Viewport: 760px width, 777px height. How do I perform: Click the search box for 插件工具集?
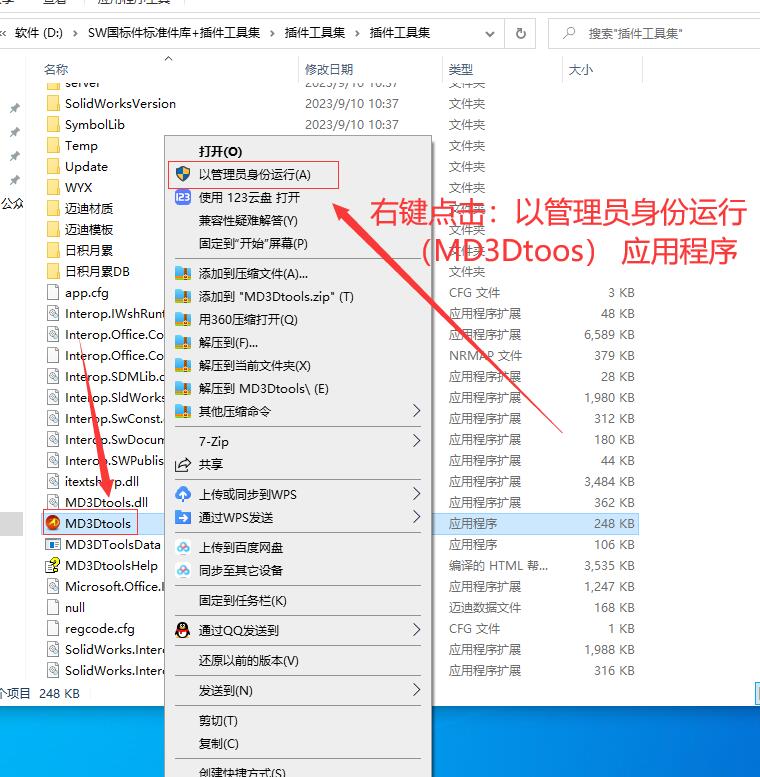coord(660,33)
